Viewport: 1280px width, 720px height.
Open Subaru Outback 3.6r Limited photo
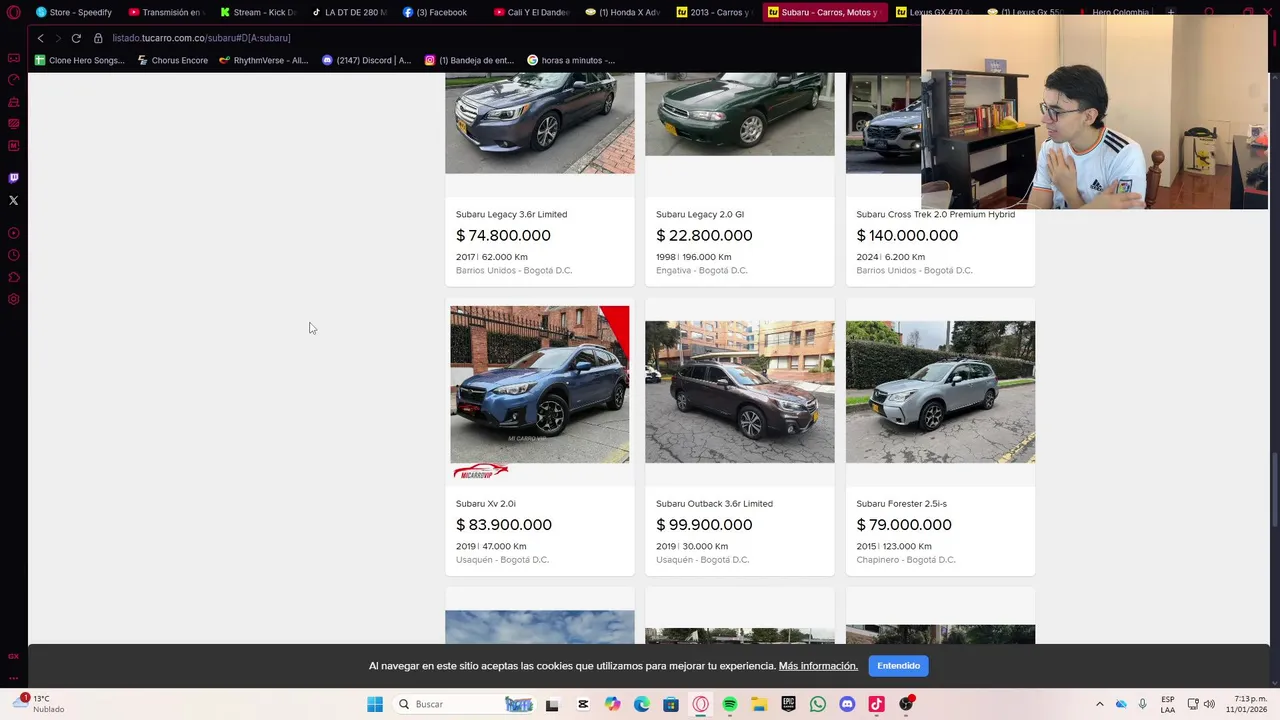pos(740,392)
